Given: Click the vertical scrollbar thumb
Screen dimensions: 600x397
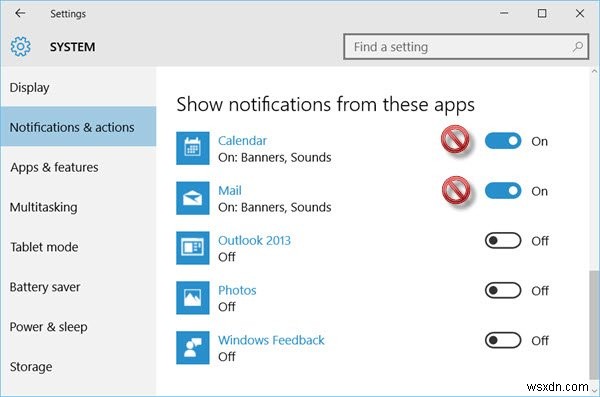Looking at the screenshot, I should [x=594, y=325].
